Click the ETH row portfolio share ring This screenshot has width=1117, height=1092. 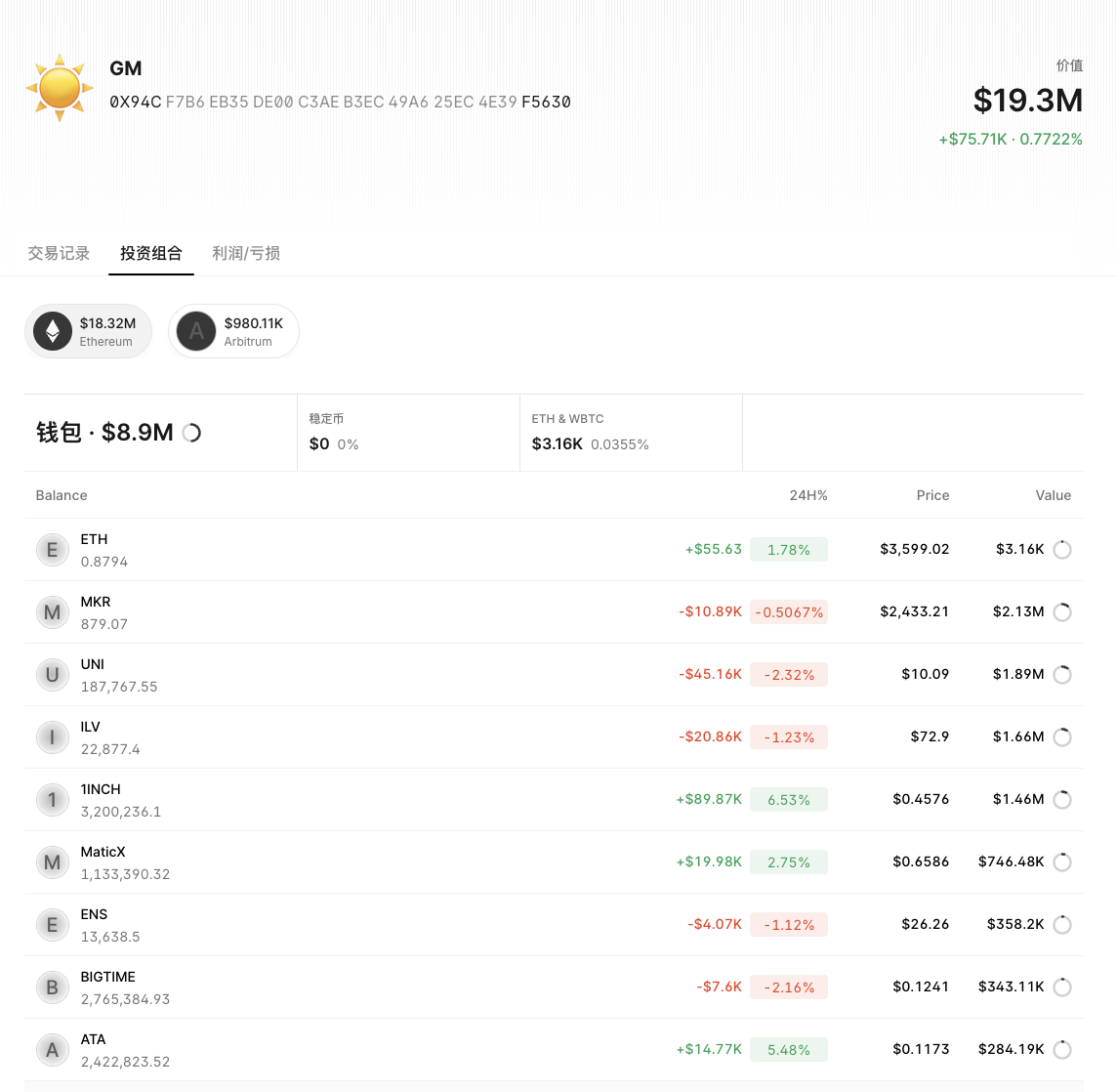click(x=1062, y=550)
